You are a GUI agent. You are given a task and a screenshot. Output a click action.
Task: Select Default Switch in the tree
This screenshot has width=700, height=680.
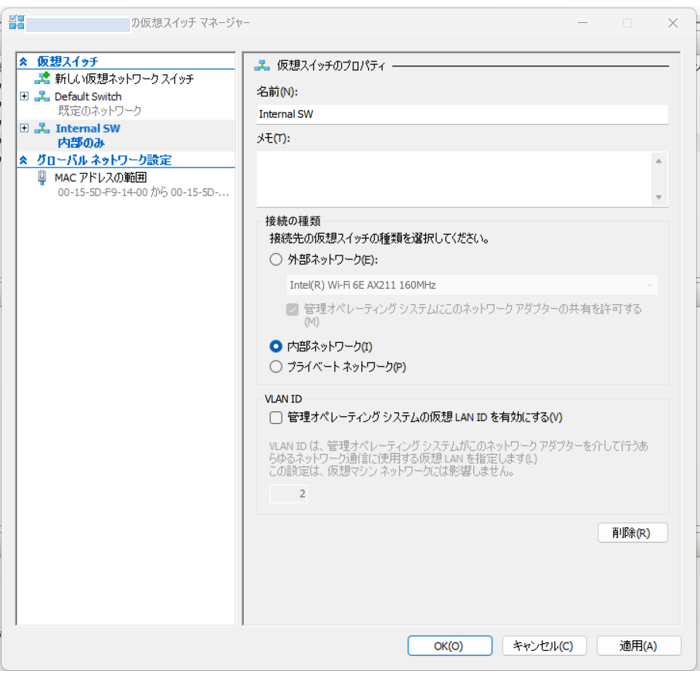click(88, 96)
